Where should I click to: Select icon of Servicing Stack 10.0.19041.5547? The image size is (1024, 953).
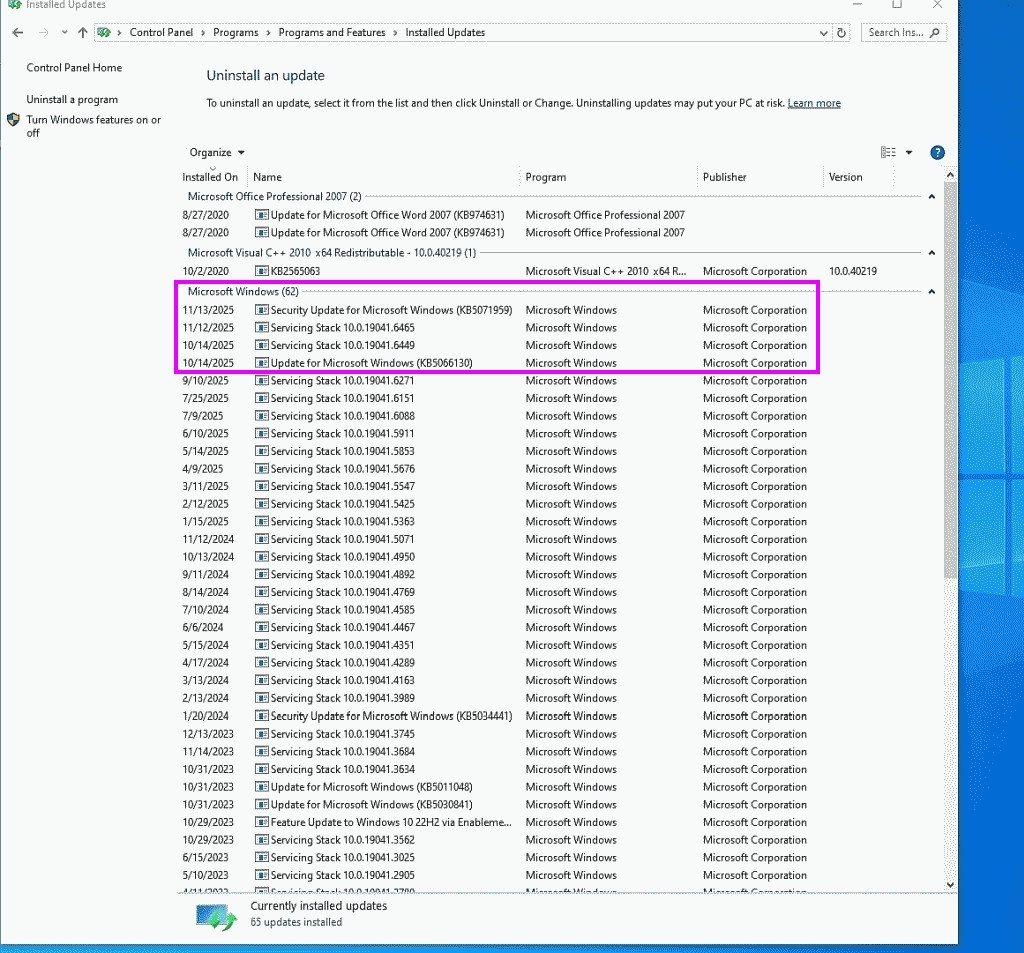click(x=262, y=487)
